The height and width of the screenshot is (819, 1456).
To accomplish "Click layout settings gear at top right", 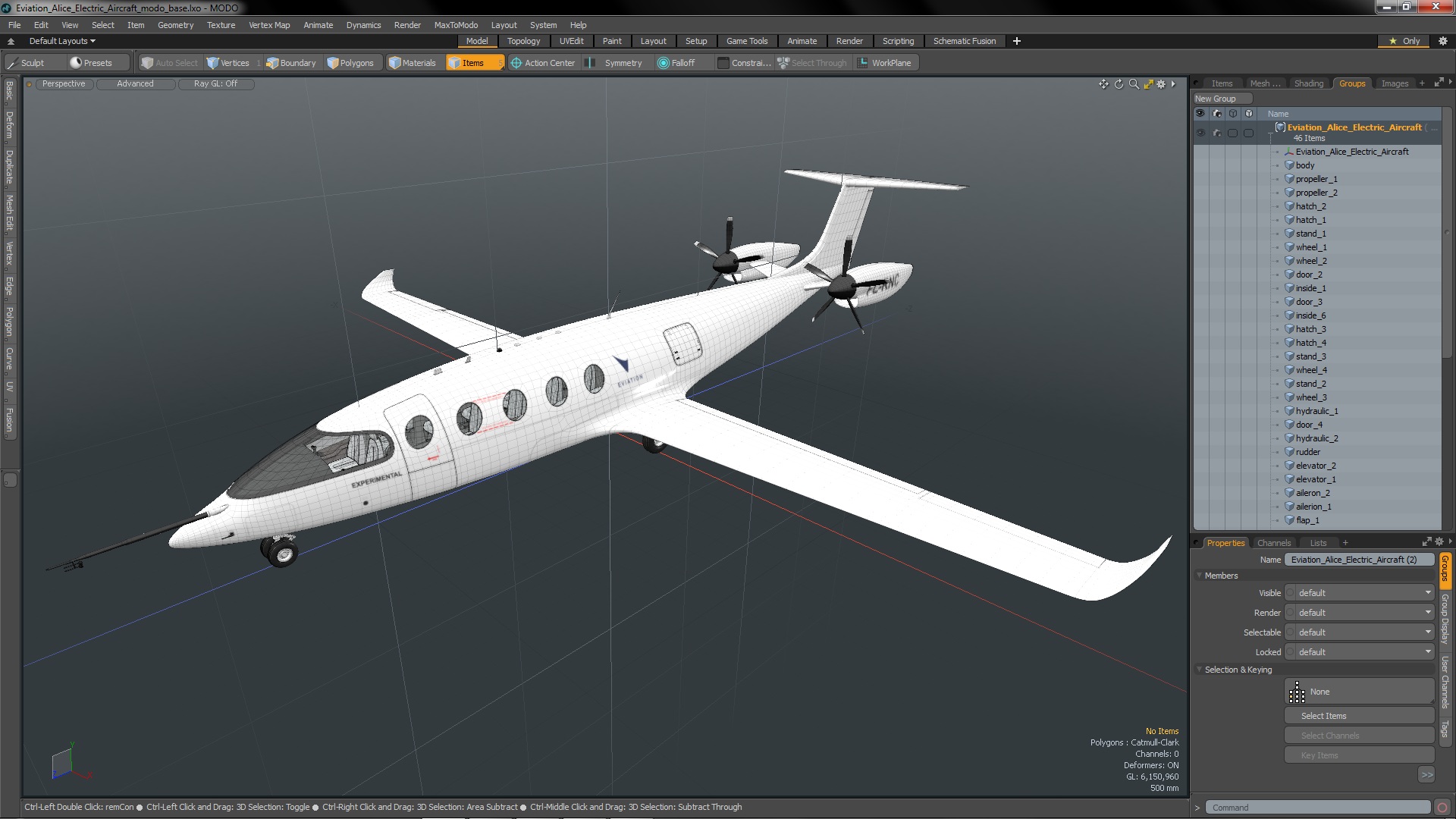I will (x=1442, y=41).
